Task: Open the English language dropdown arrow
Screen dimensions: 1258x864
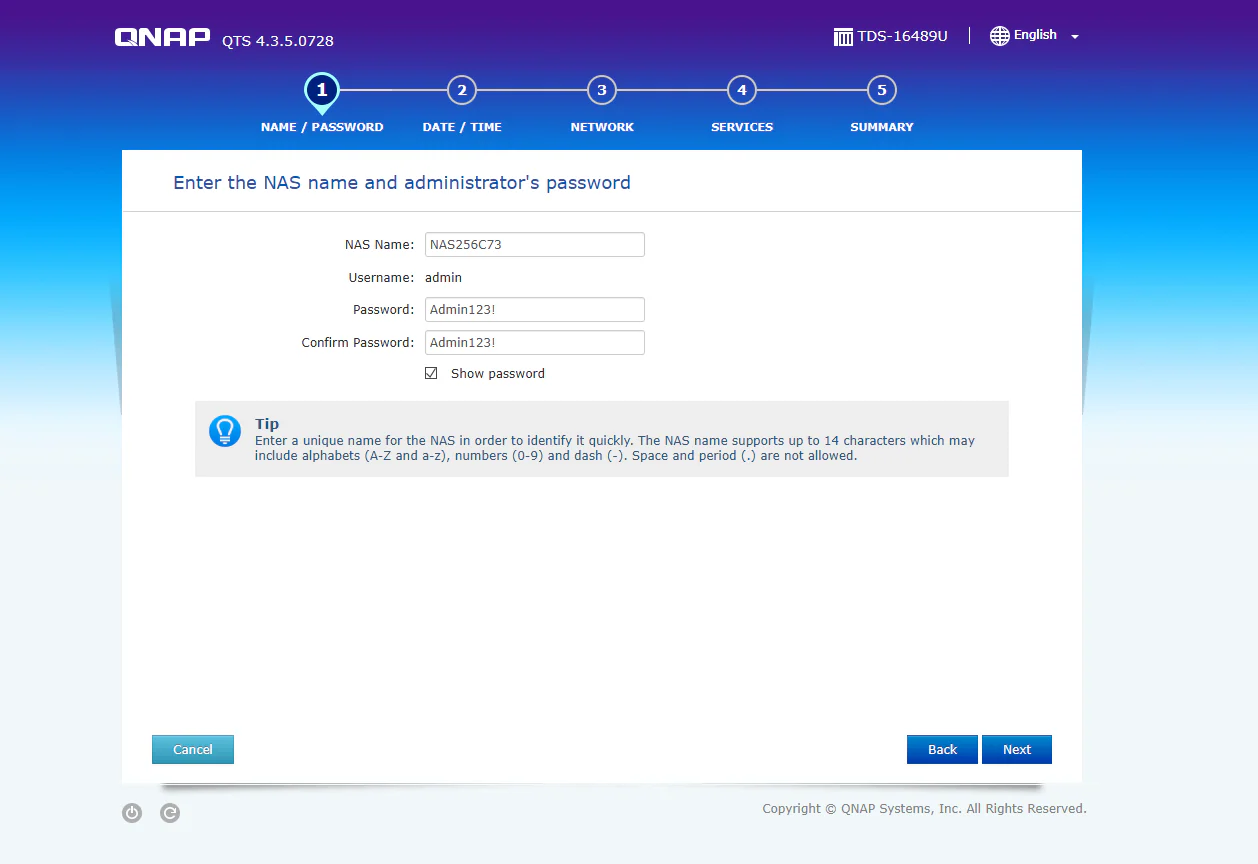Action: [x=1075, y=37]
